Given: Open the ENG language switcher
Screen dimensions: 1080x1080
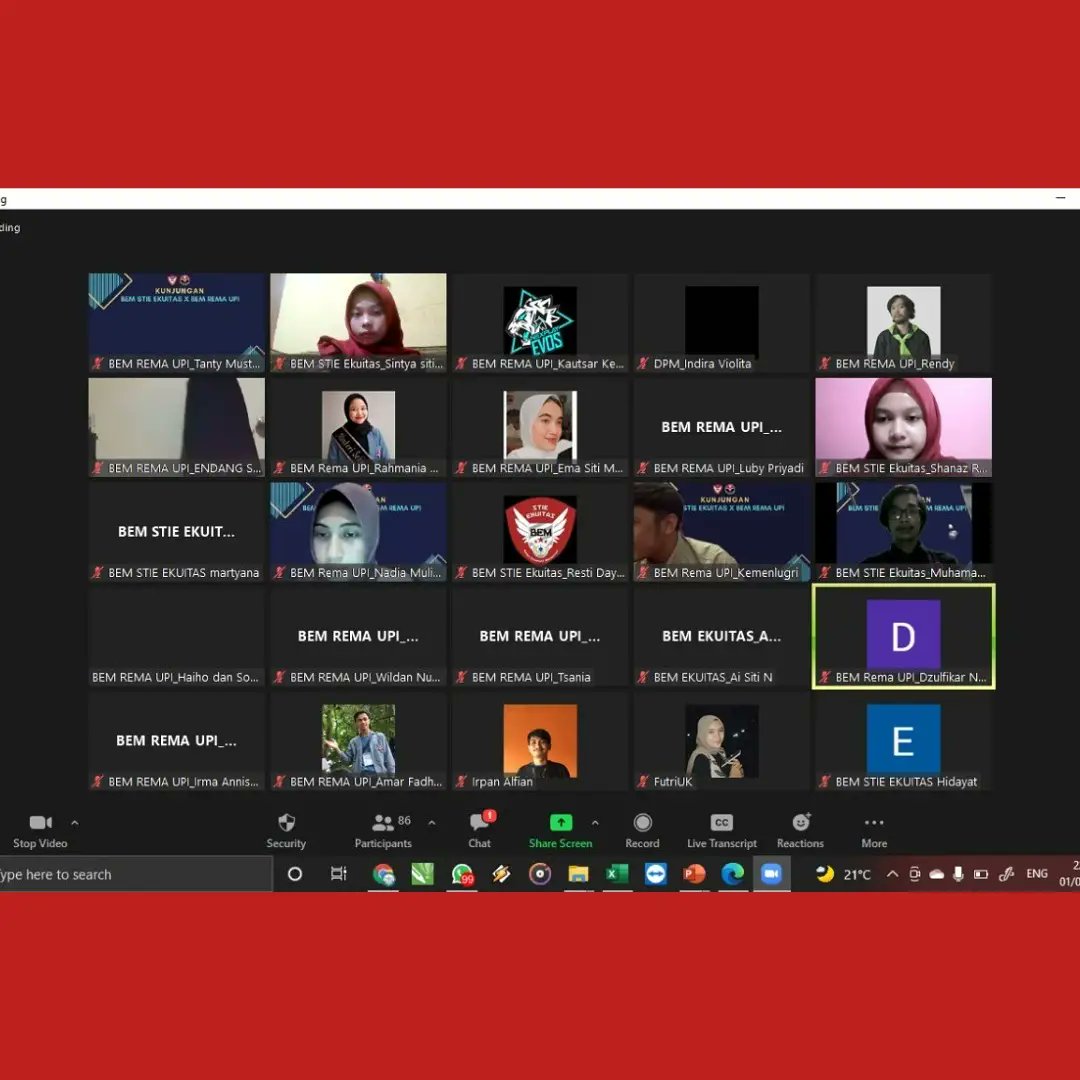Looking at the screenshot, I should (1037, 873).
